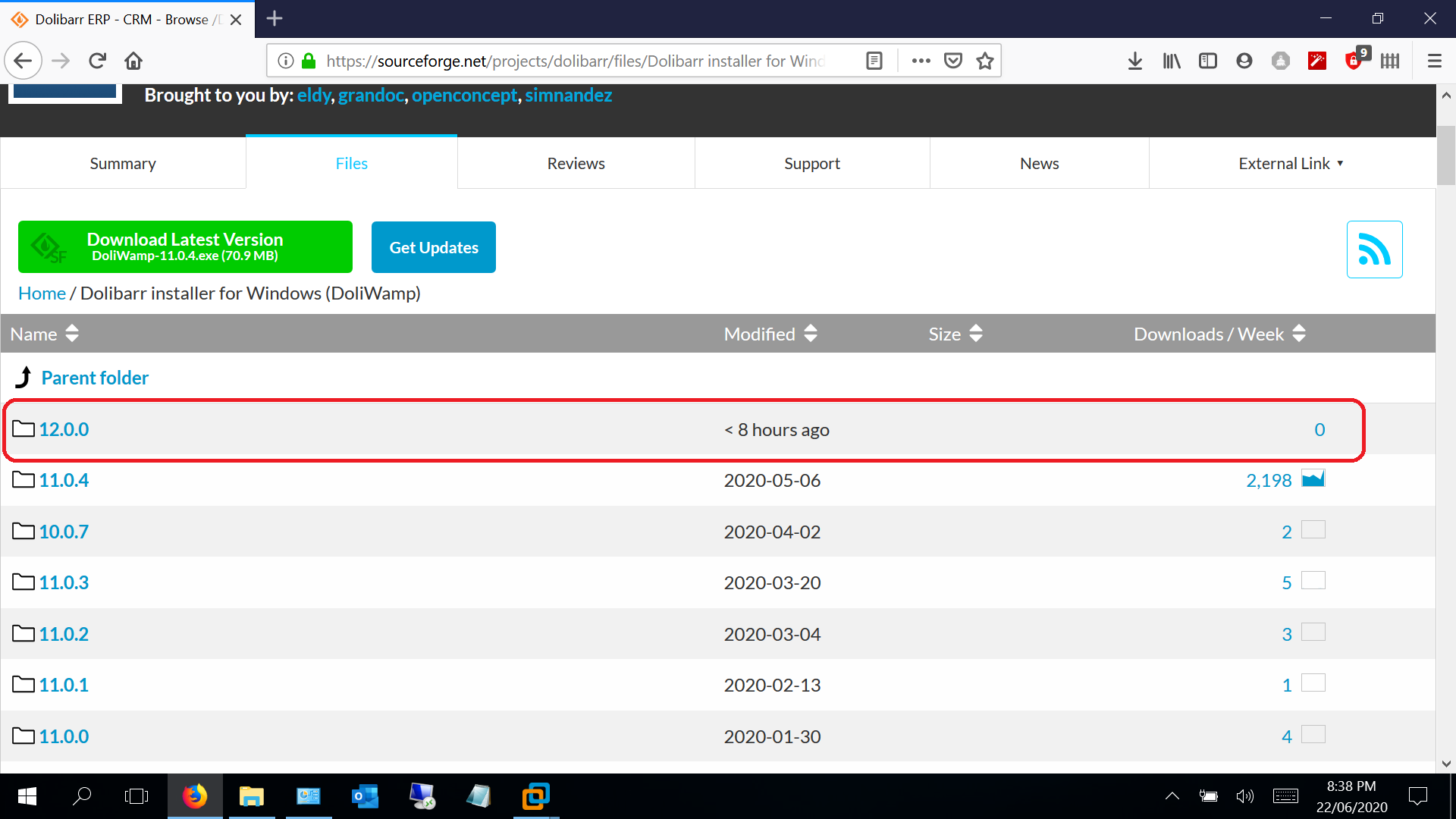Go up via Parent folder link
The height and width of the screenshot is (819, 1456).
pos(95,378)
